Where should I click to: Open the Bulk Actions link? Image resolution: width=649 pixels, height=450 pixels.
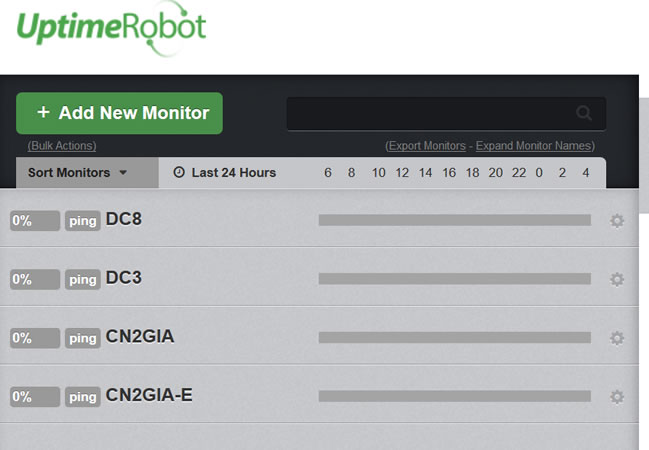pyautogui.click(x=62, y=146)
